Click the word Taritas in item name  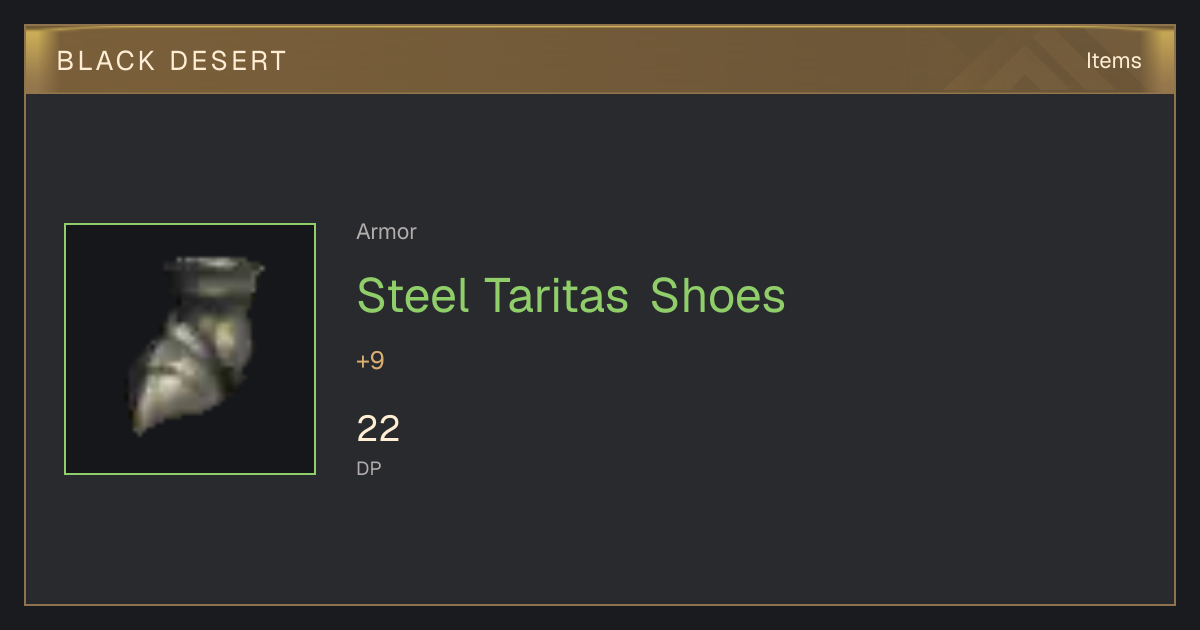(x=557, y=295)
